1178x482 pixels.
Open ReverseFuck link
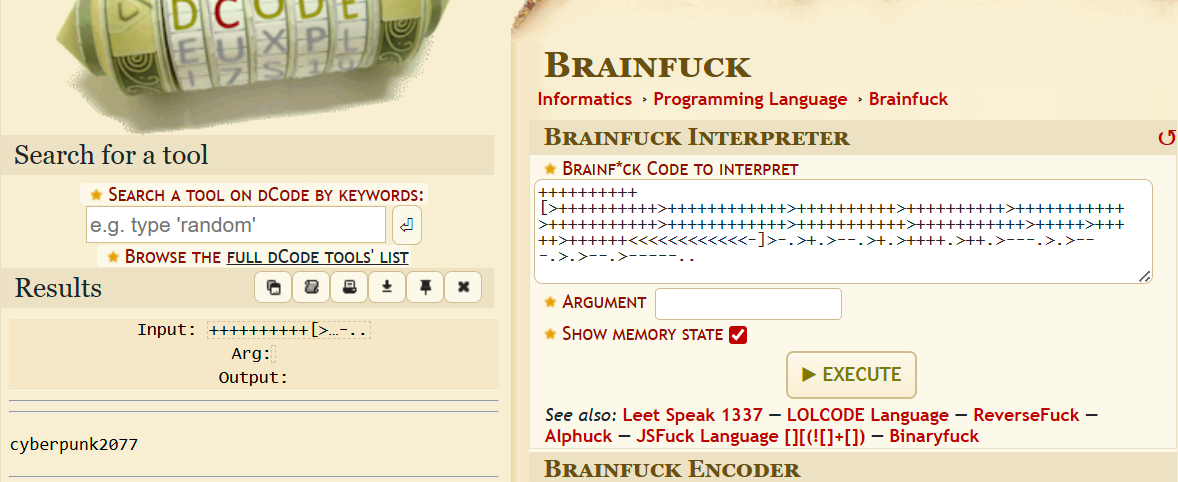click(x=1026, y=415)
